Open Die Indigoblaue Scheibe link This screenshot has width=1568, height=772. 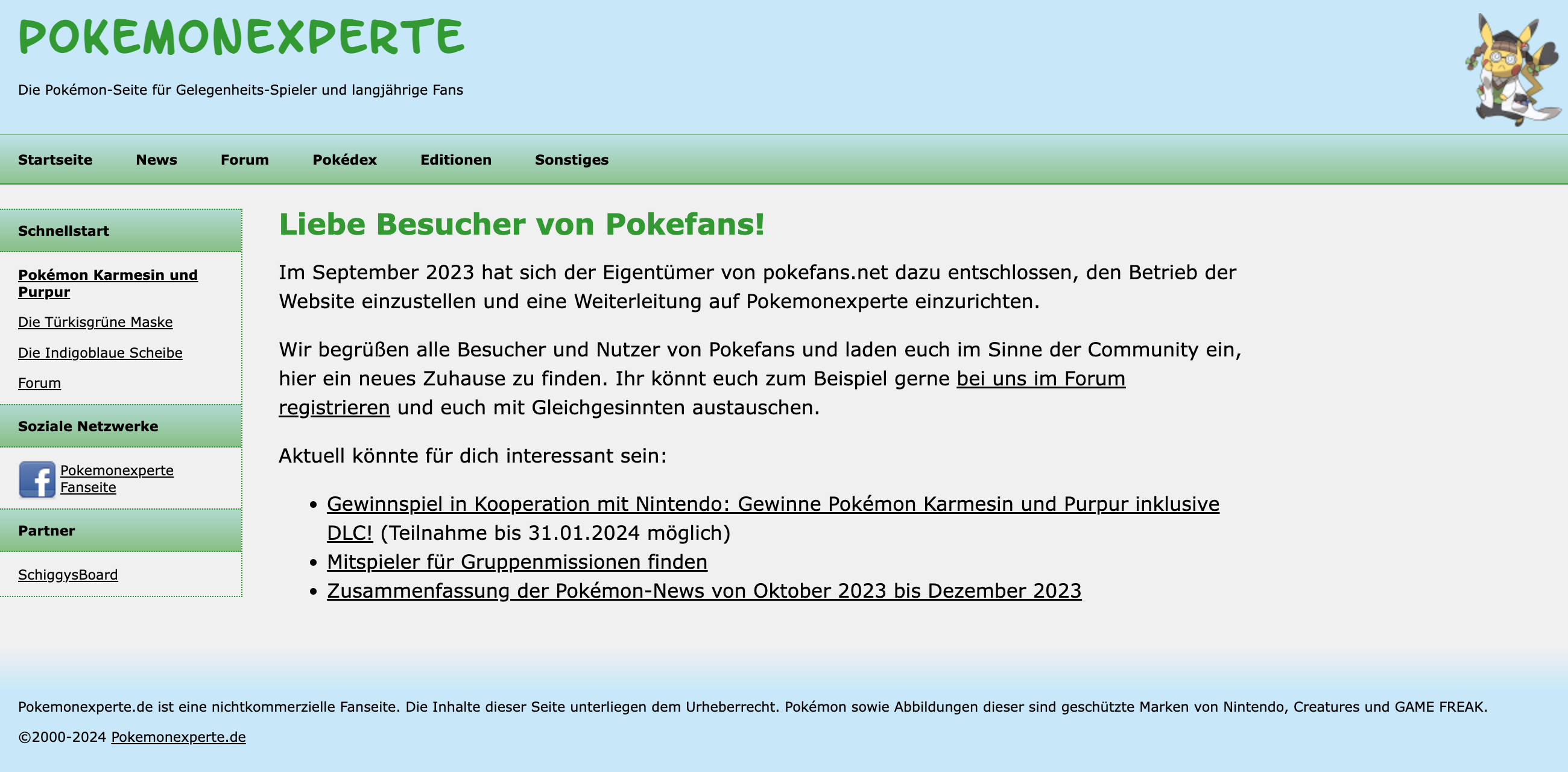pyautogui.click(x=101, y=352)
